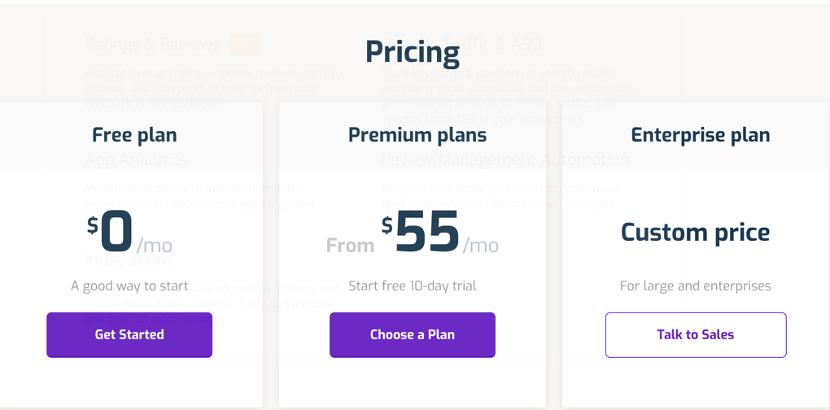Click the faded Ratings & Reviews heading
This screenshot has height=410, width=830.
(152, 44)
